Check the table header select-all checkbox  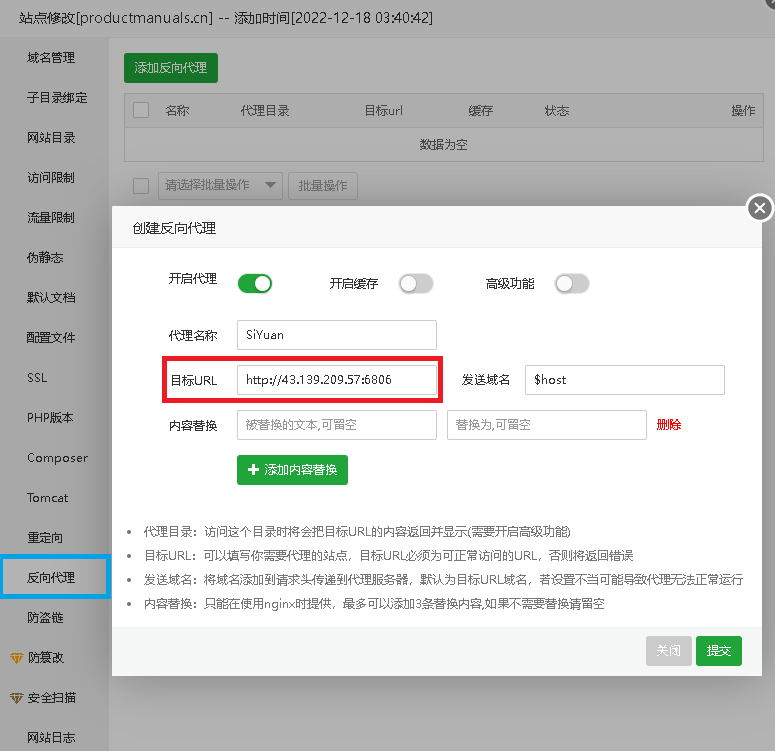(141, 110)
